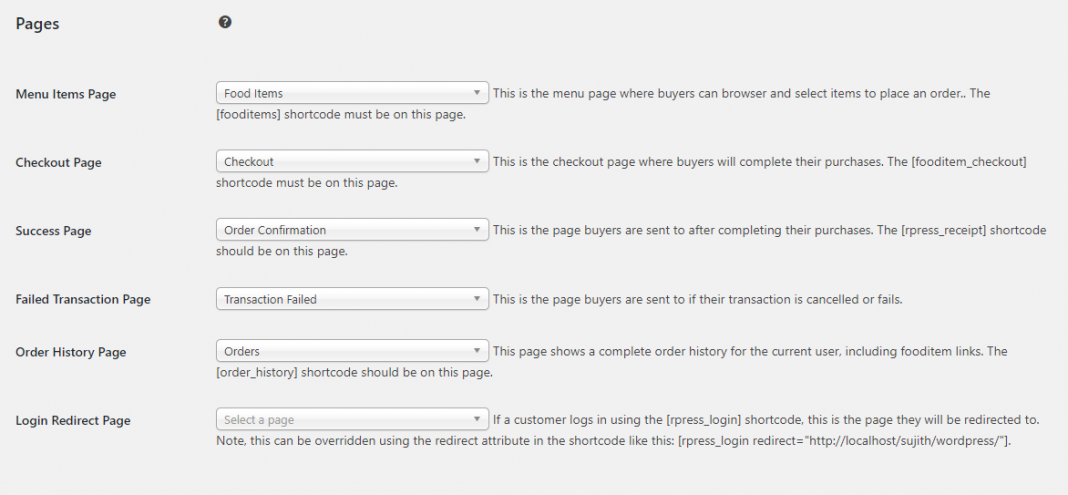
Task: Open the 'Select a page' dropdown
Action: [352, 419]
